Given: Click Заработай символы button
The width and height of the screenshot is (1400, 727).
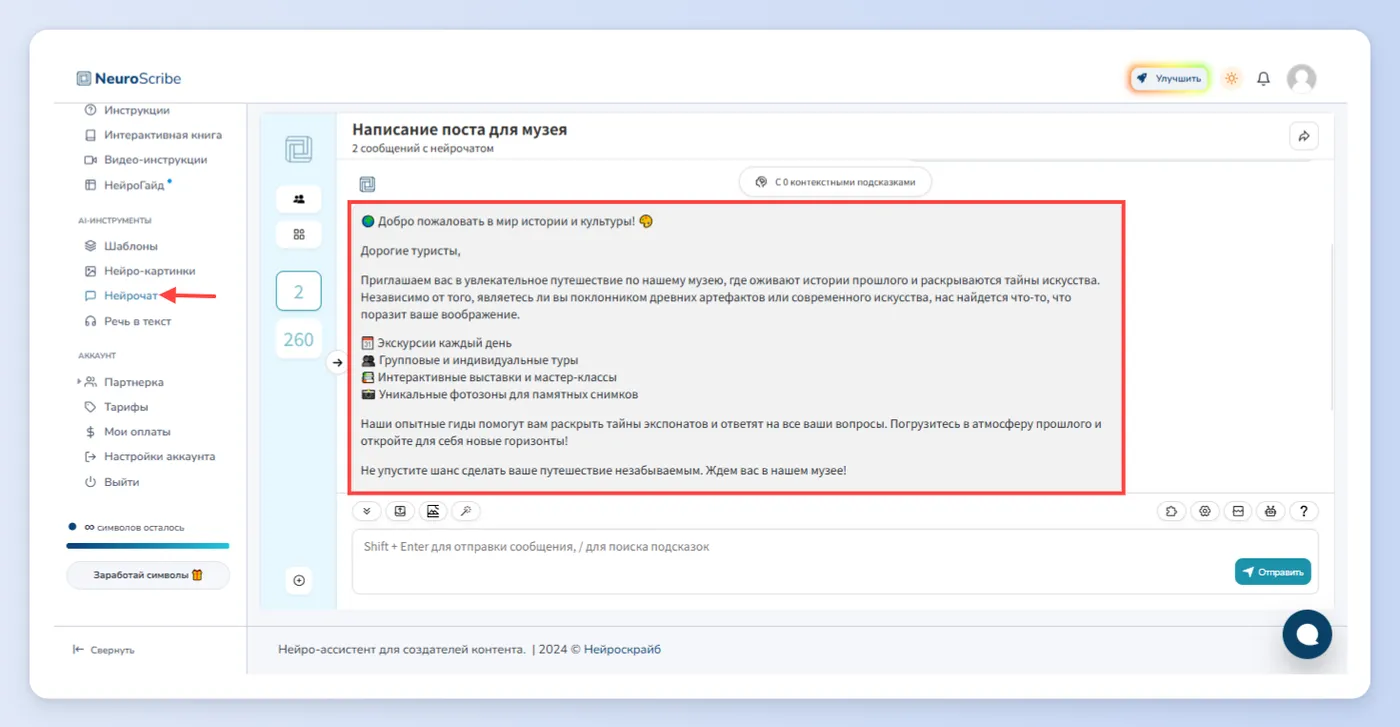Looking at the screenshot, I should coord(148,575).
